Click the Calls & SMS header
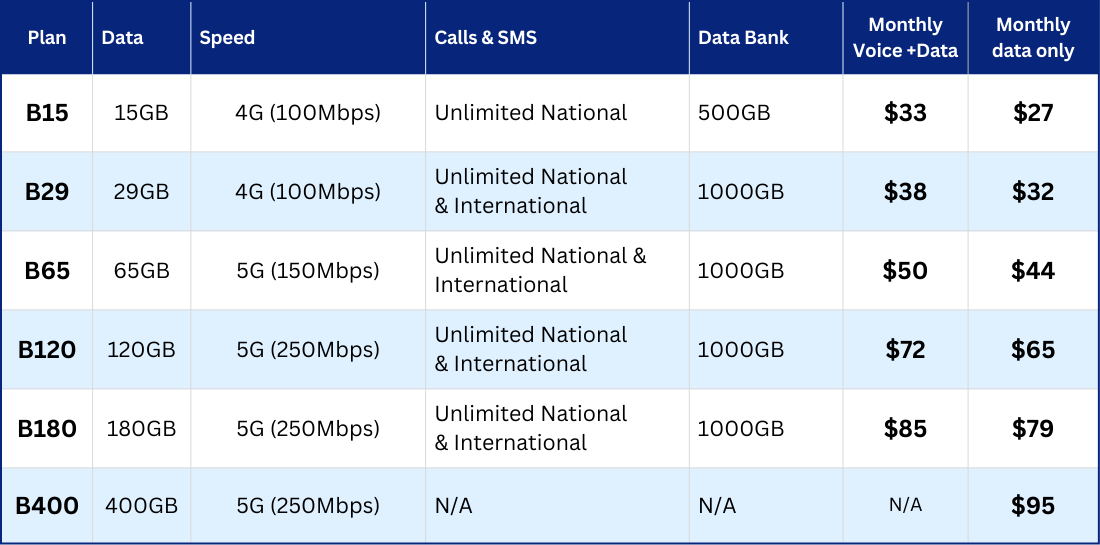Screen dimensions: 1100x545 [485, 38]
